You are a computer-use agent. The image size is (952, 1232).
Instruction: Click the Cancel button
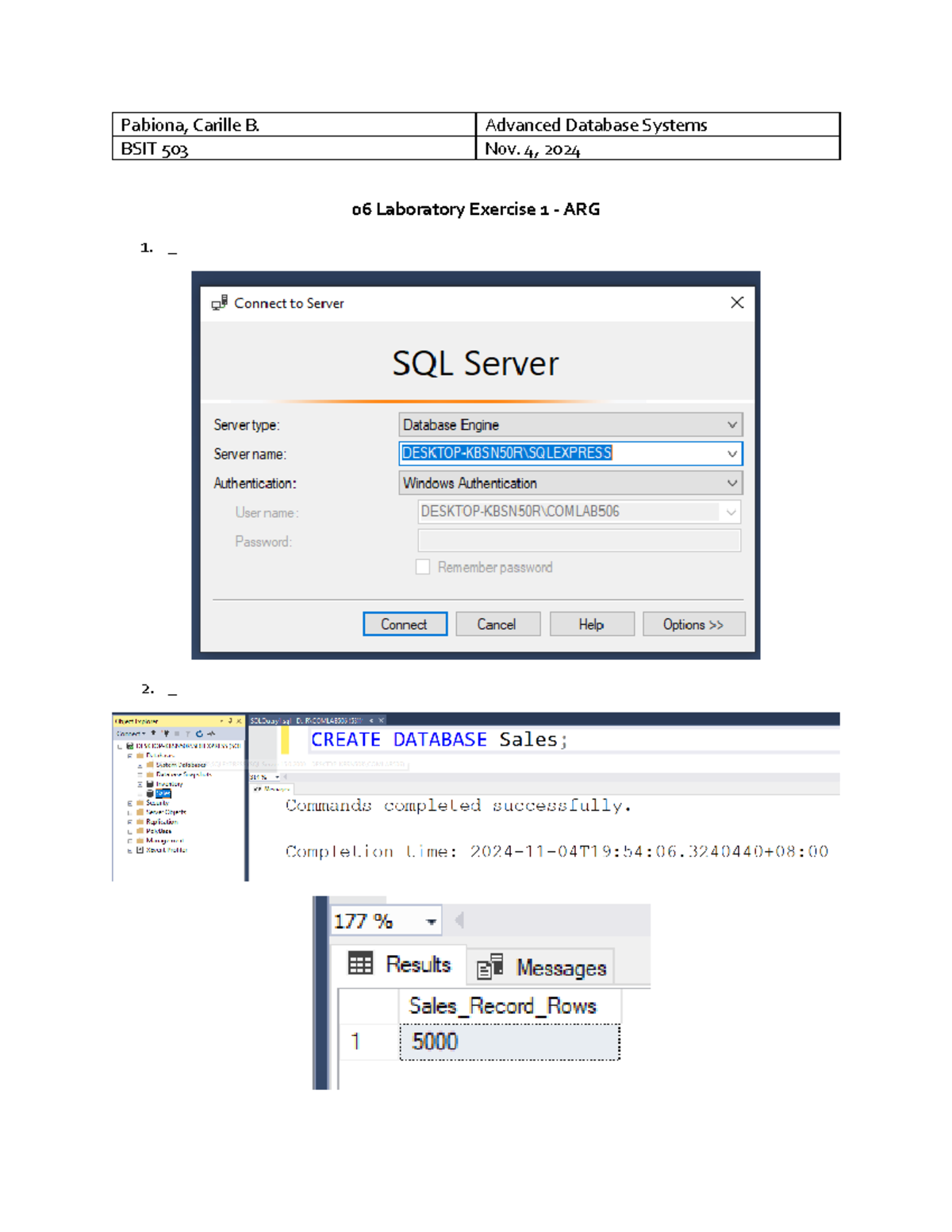[x=497, y=624]
